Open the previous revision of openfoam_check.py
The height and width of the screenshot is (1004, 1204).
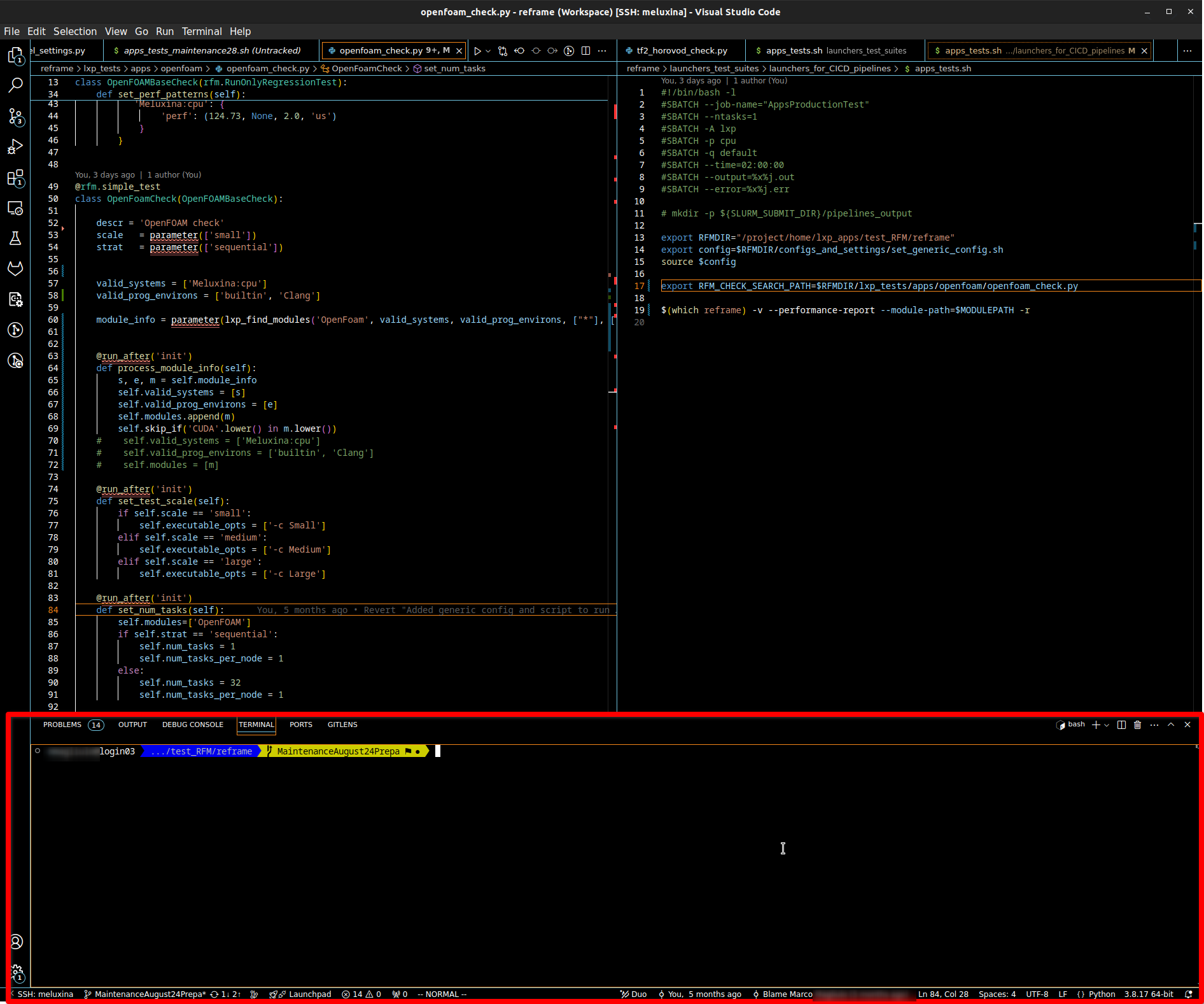coord(519,51)
